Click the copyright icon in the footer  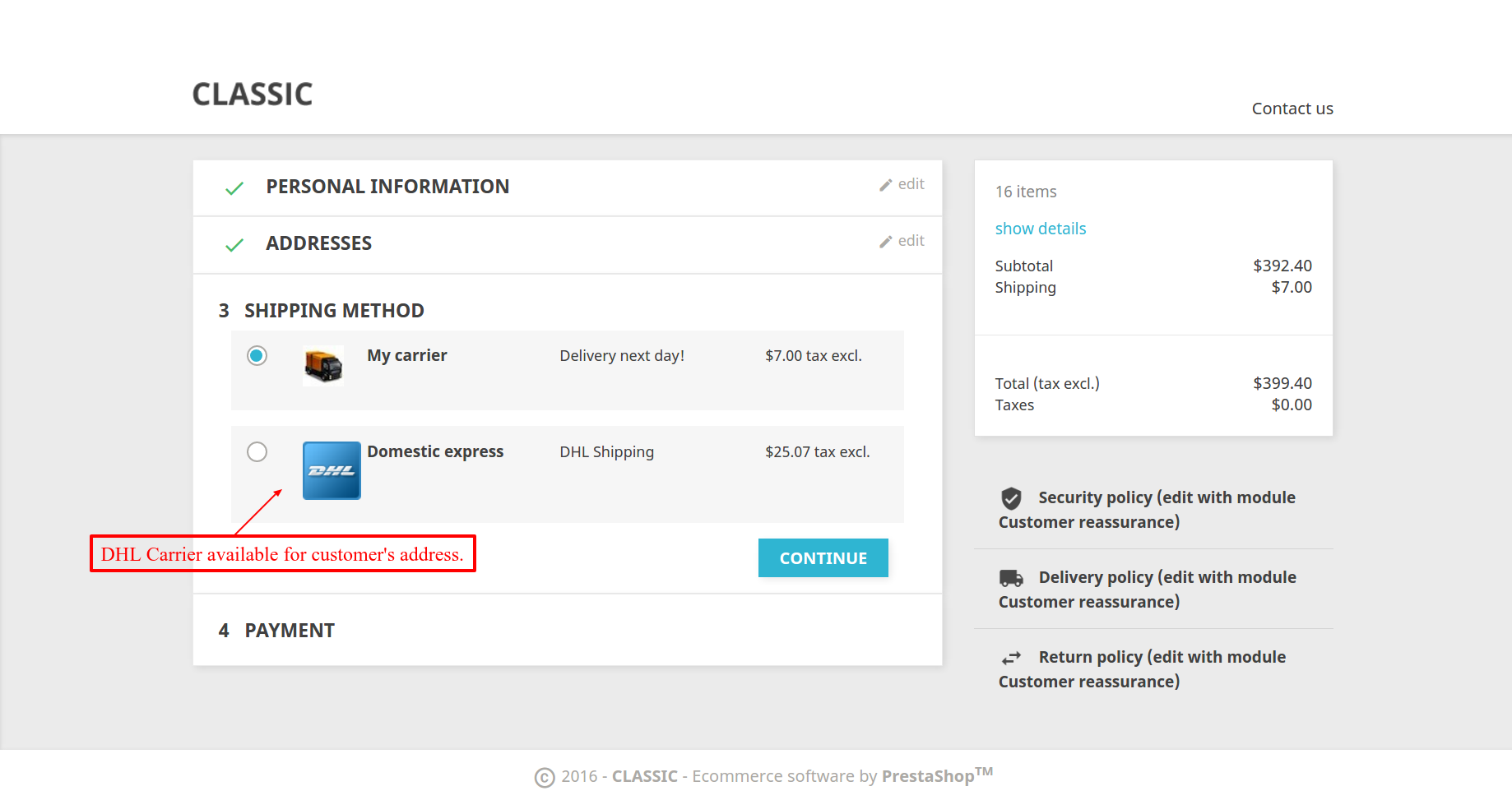point(545,778)
